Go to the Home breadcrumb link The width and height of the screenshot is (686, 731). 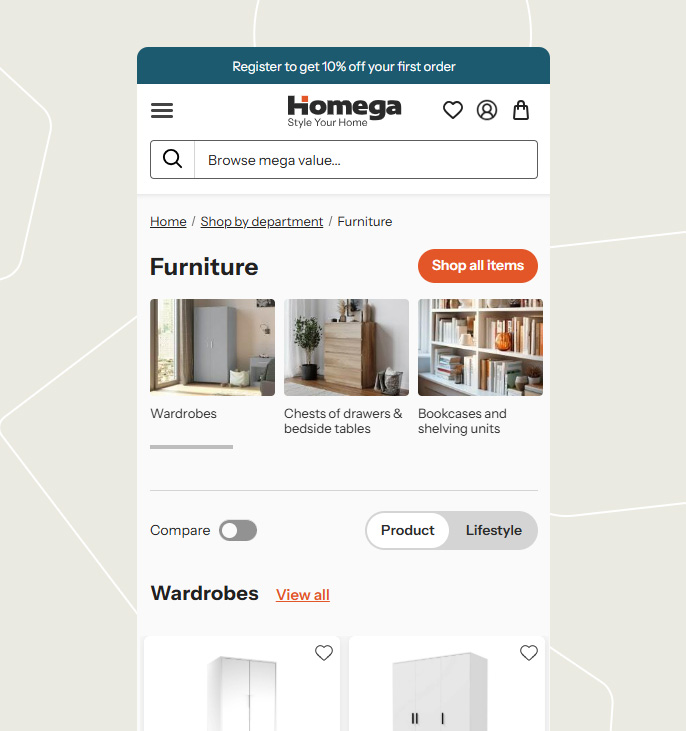click(x=168, y=221)
